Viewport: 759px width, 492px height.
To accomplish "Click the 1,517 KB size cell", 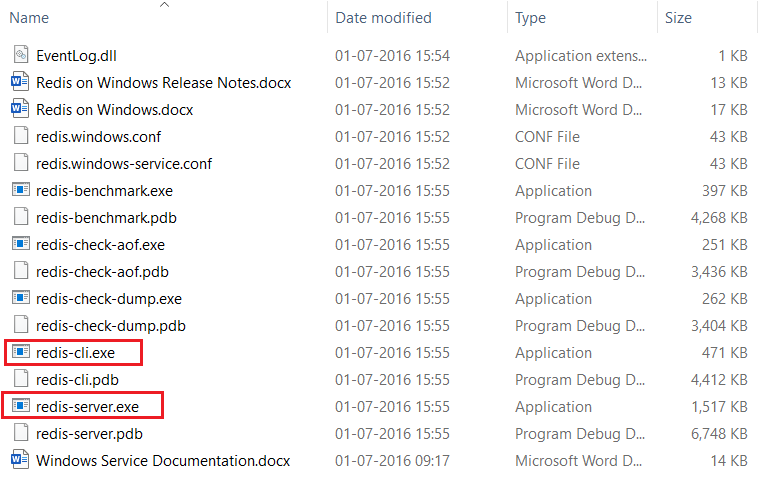I will tap(719, 407).
